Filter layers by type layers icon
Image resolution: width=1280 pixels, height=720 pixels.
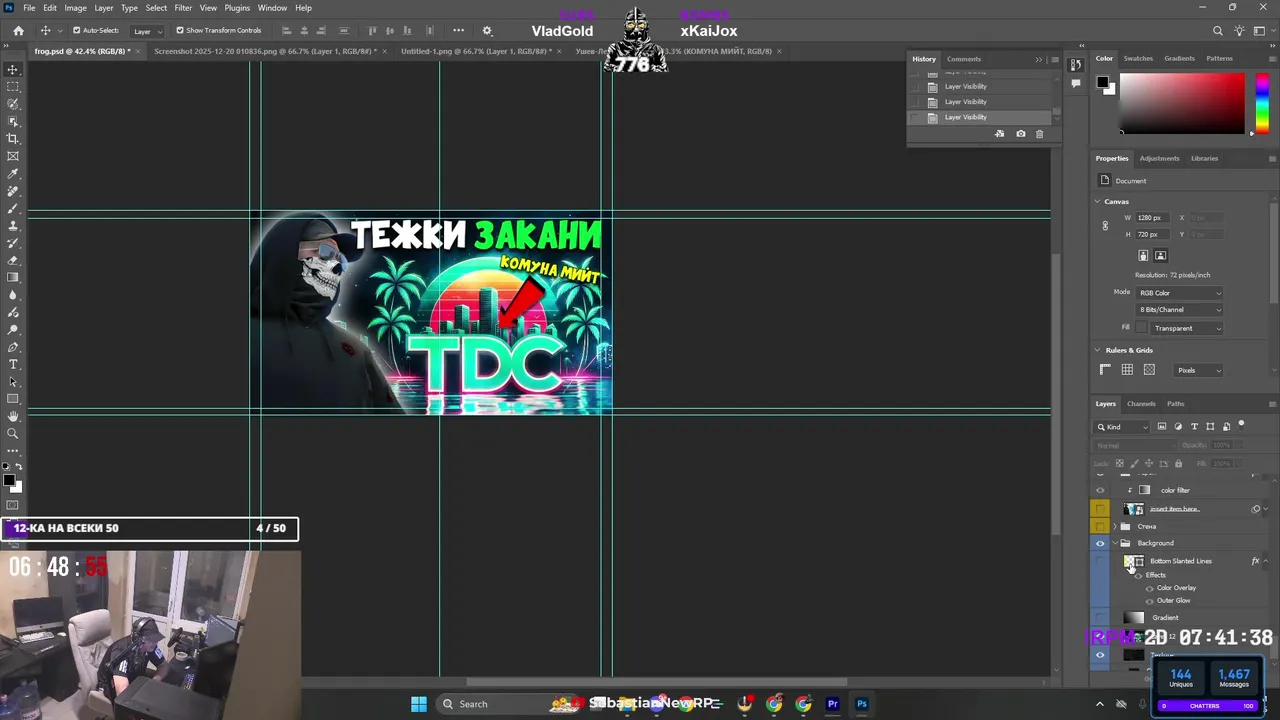point(1194,427)
